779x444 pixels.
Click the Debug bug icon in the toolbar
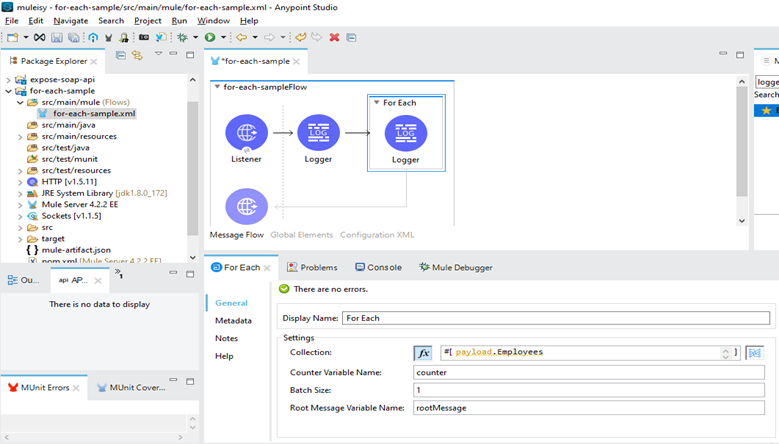(x=182, y=37)
